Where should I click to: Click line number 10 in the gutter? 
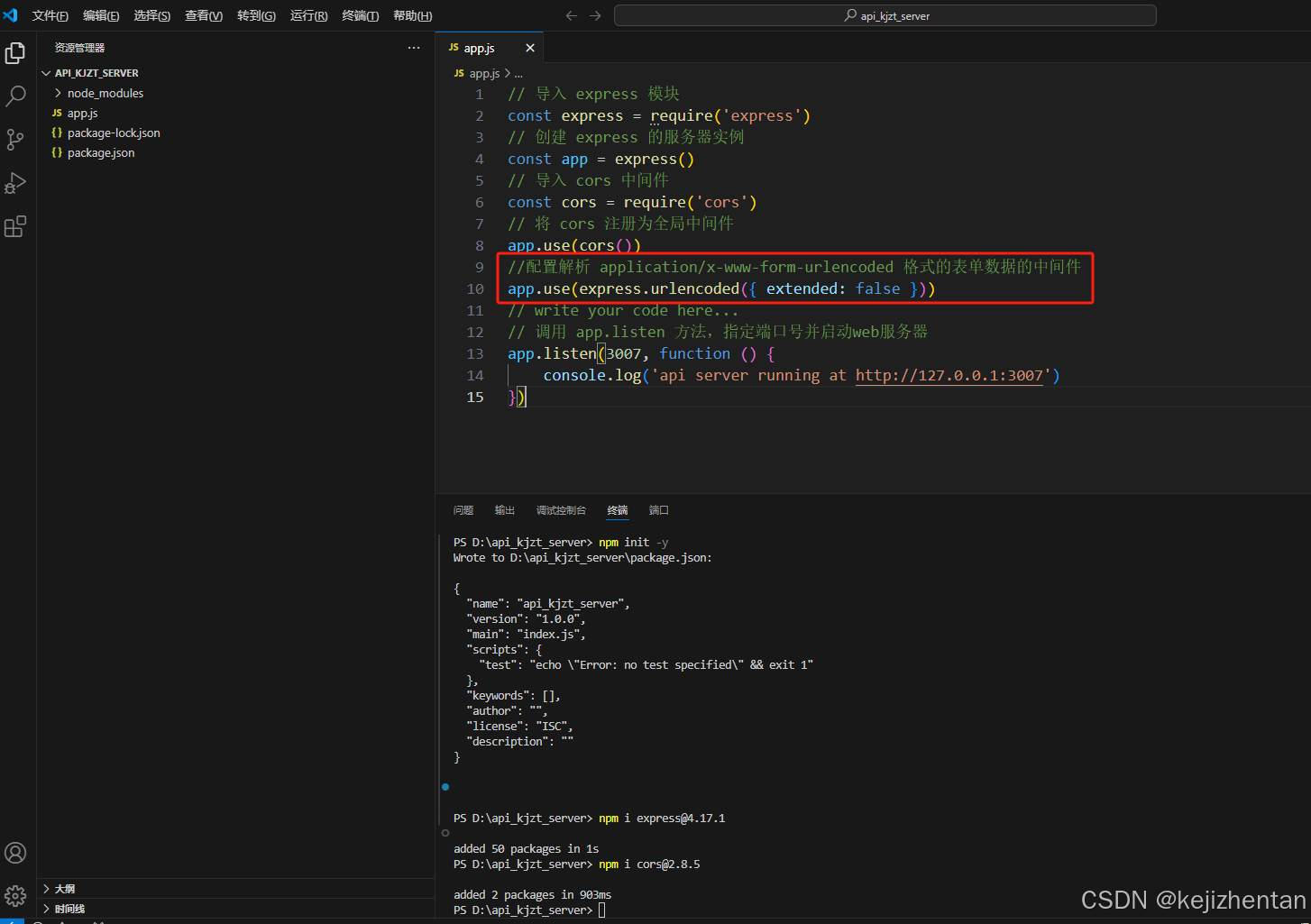(x=475, y=288)
